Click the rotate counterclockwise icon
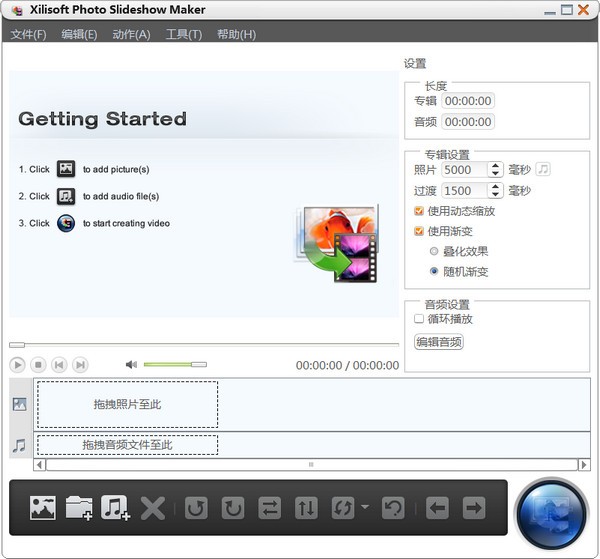This screenshot has height=559, width=600. pos(196,508)
